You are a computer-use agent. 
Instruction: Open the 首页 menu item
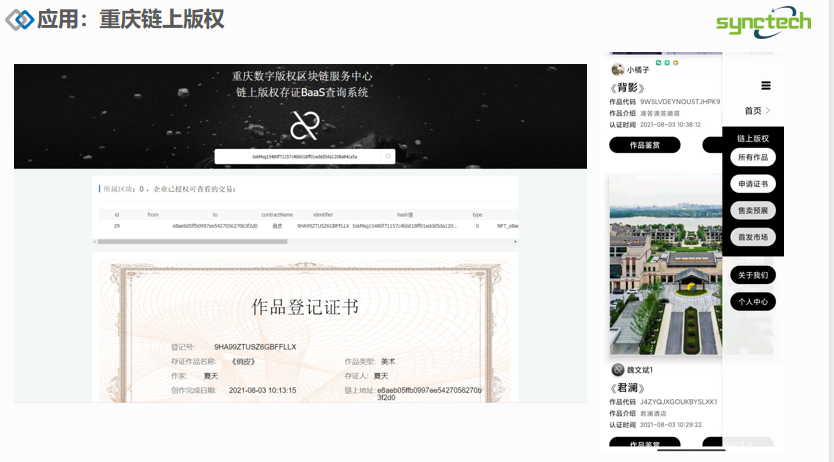(753, 111)
